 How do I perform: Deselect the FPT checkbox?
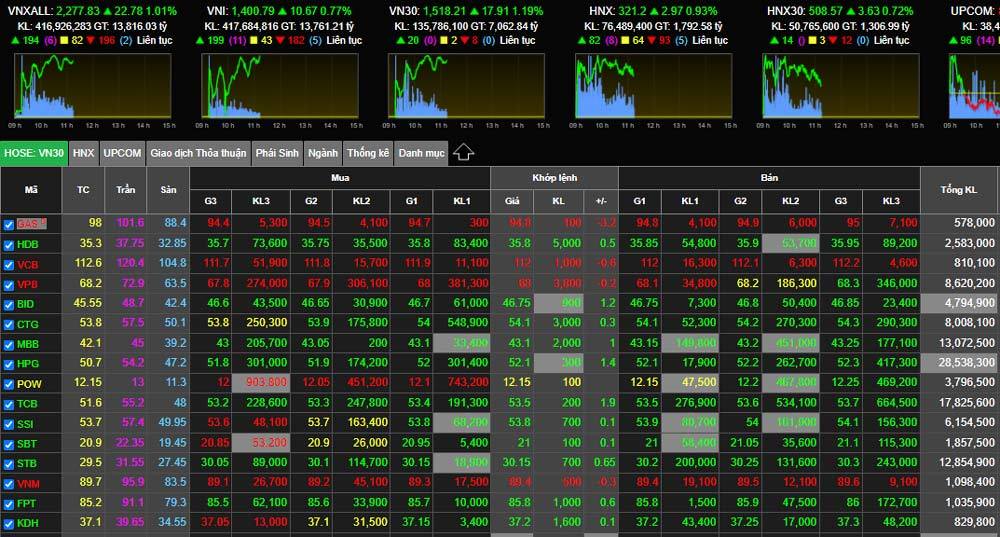9,503
